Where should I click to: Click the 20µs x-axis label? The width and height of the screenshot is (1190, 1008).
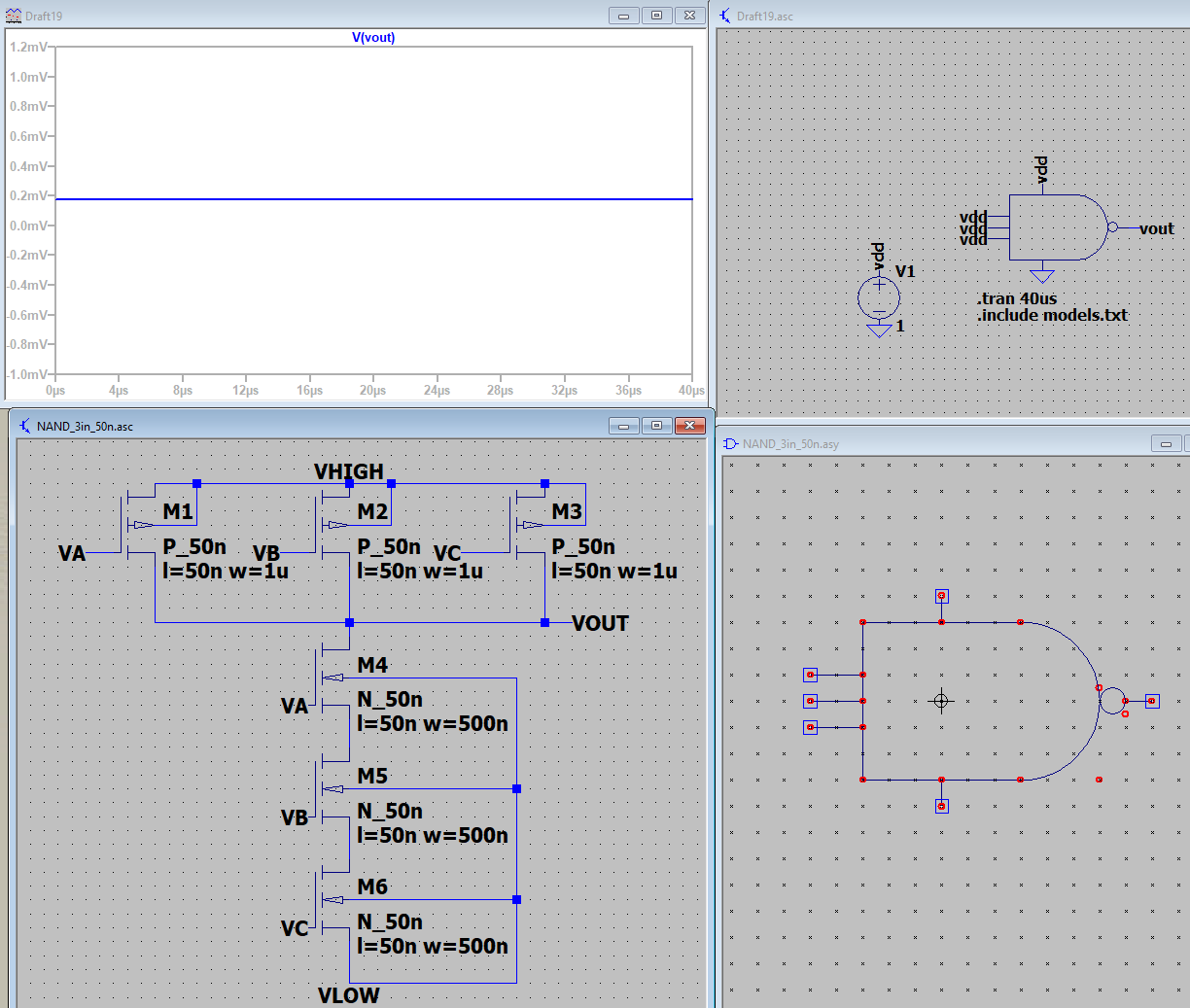(x=373, y=390)
